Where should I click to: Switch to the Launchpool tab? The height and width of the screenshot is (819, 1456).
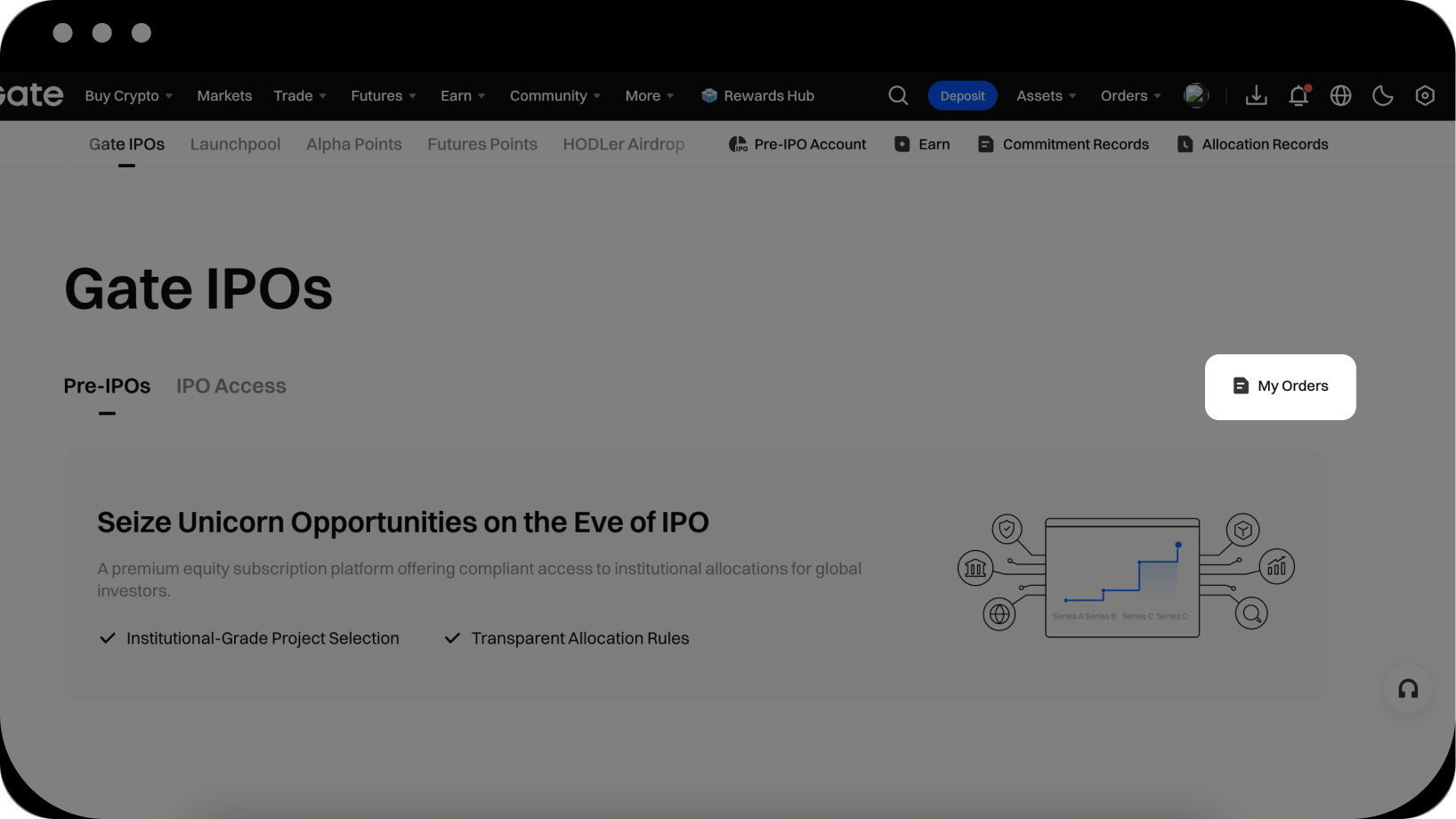[x=235, y=144]
